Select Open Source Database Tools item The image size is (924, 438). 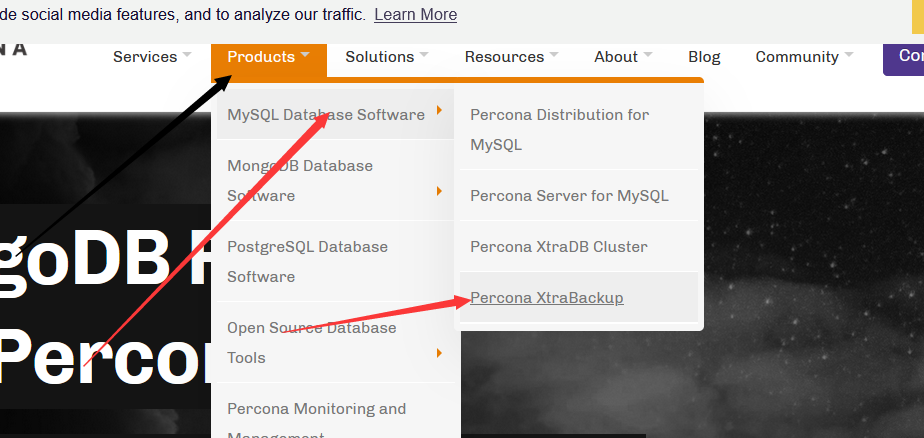pyautogui.click(x=335, y=343)
